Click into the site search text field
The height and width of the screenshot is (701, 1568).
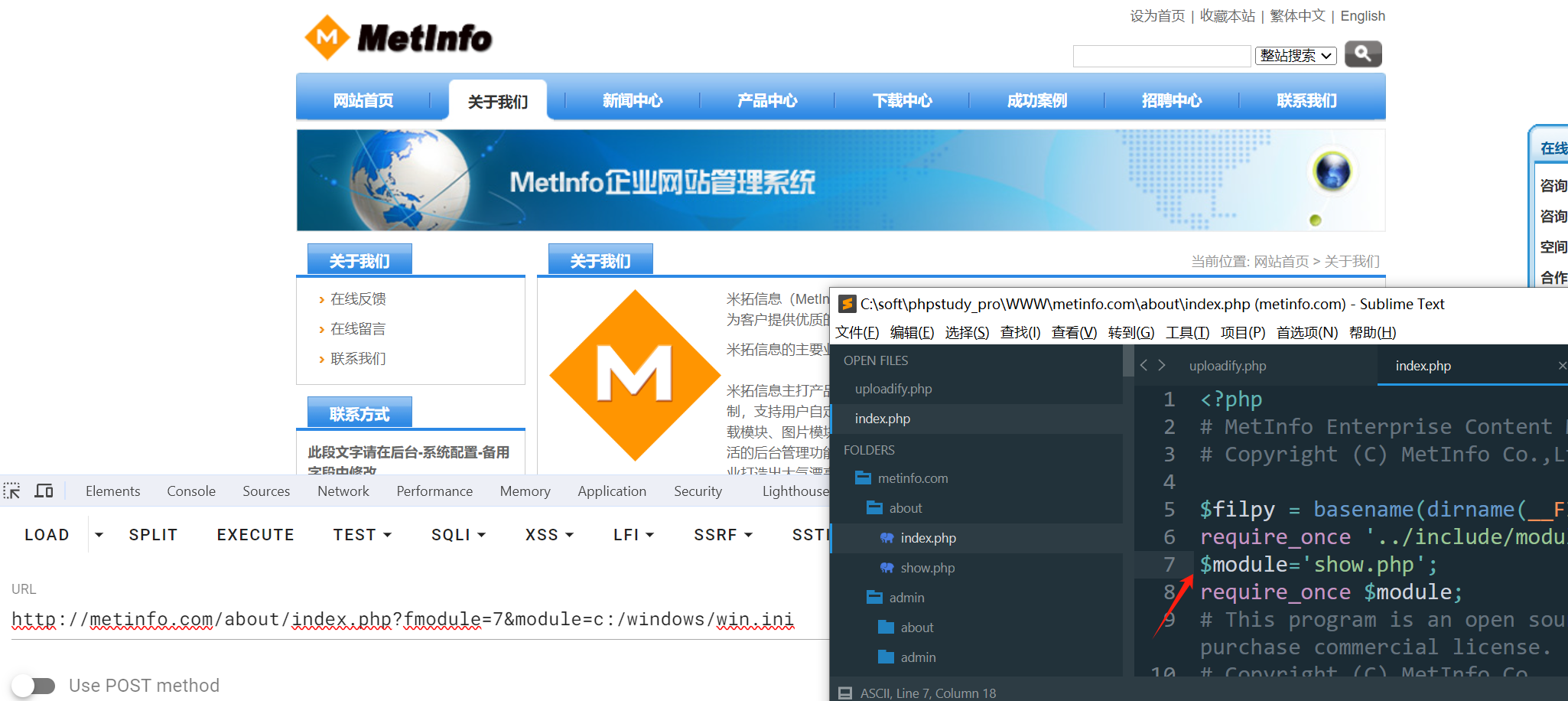pos(1160,56)
